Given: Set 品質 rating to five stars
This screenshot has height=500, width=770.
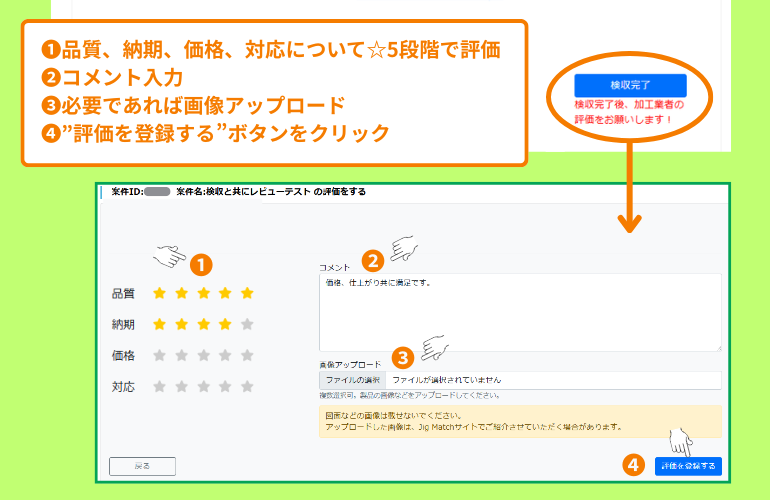Looking at the screenshot, I should point(248,293).
